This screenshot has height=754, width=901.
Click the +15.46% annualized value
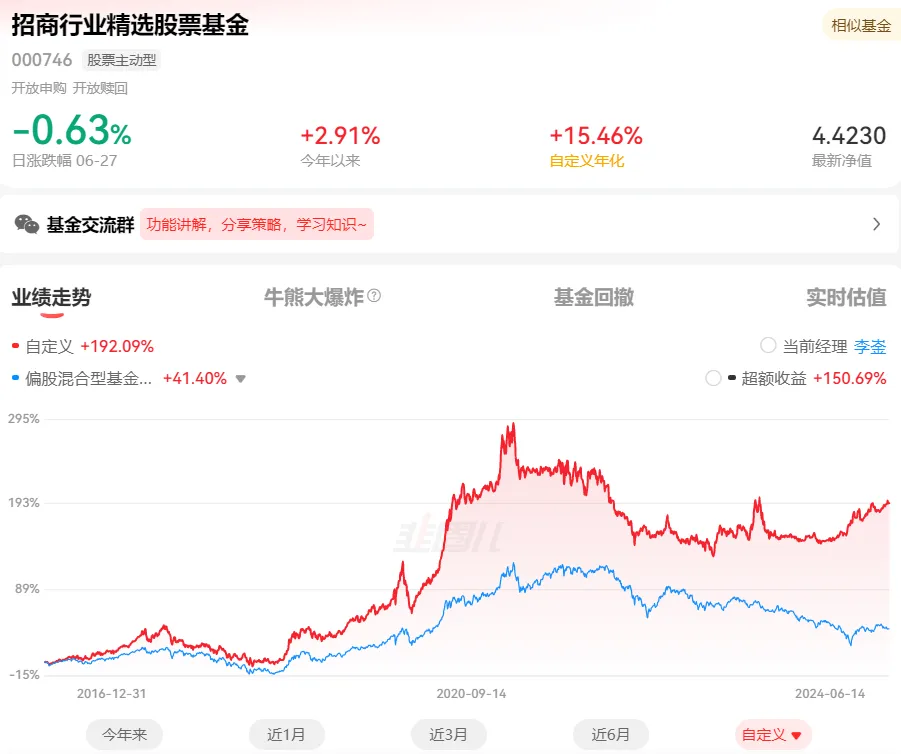coord(596,136)
